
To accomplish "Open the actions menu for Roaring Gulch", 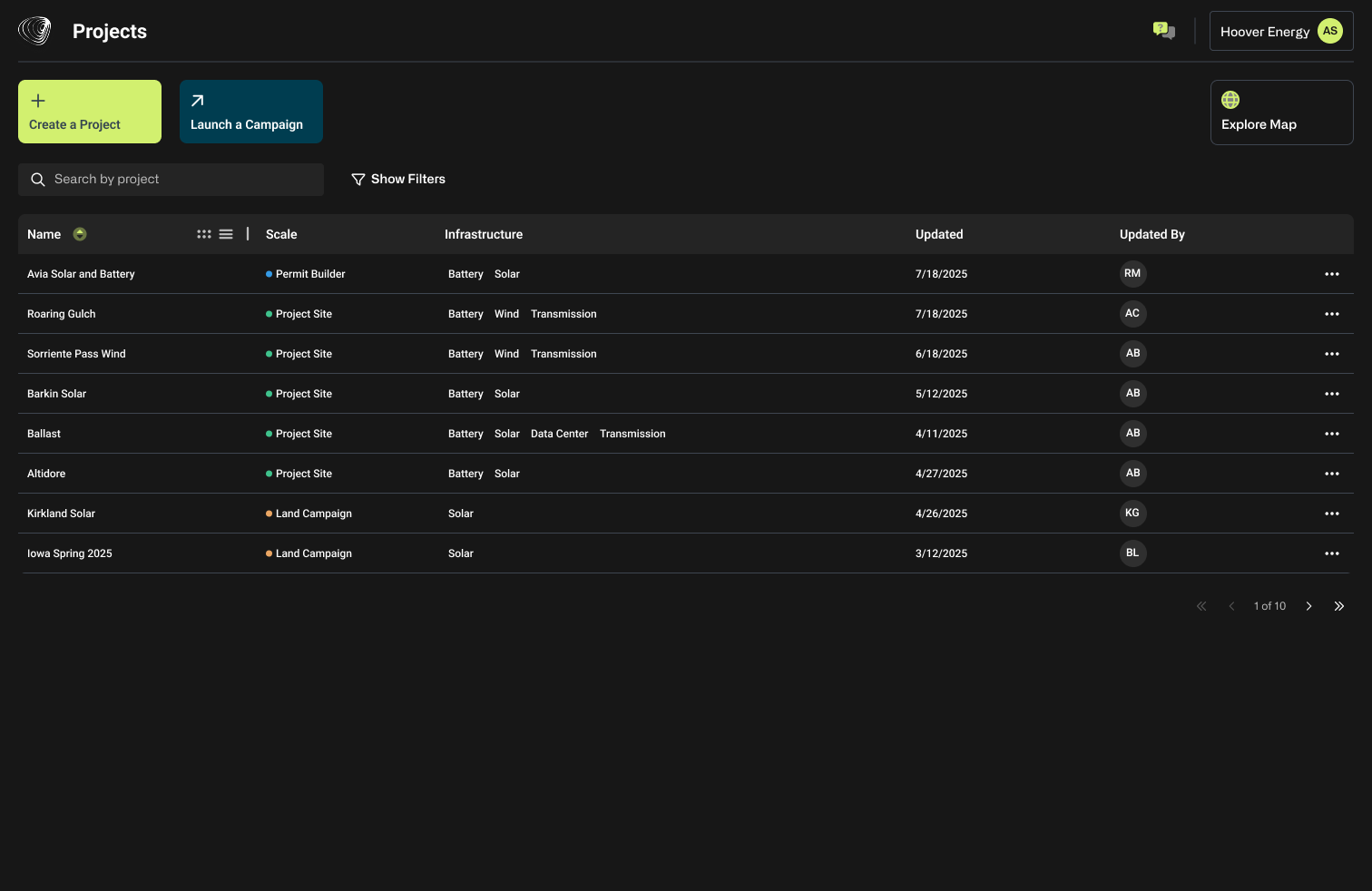I will 1332,313.
